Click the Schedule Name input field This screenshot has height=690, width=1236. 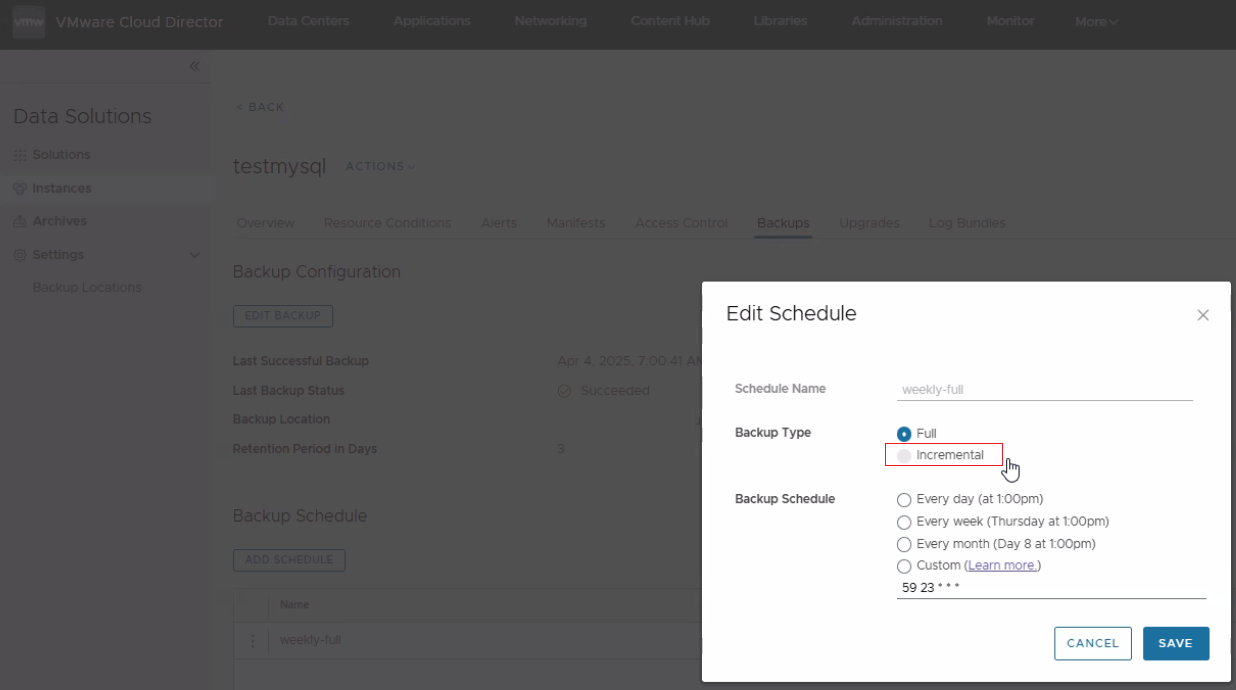[1045, 390]
